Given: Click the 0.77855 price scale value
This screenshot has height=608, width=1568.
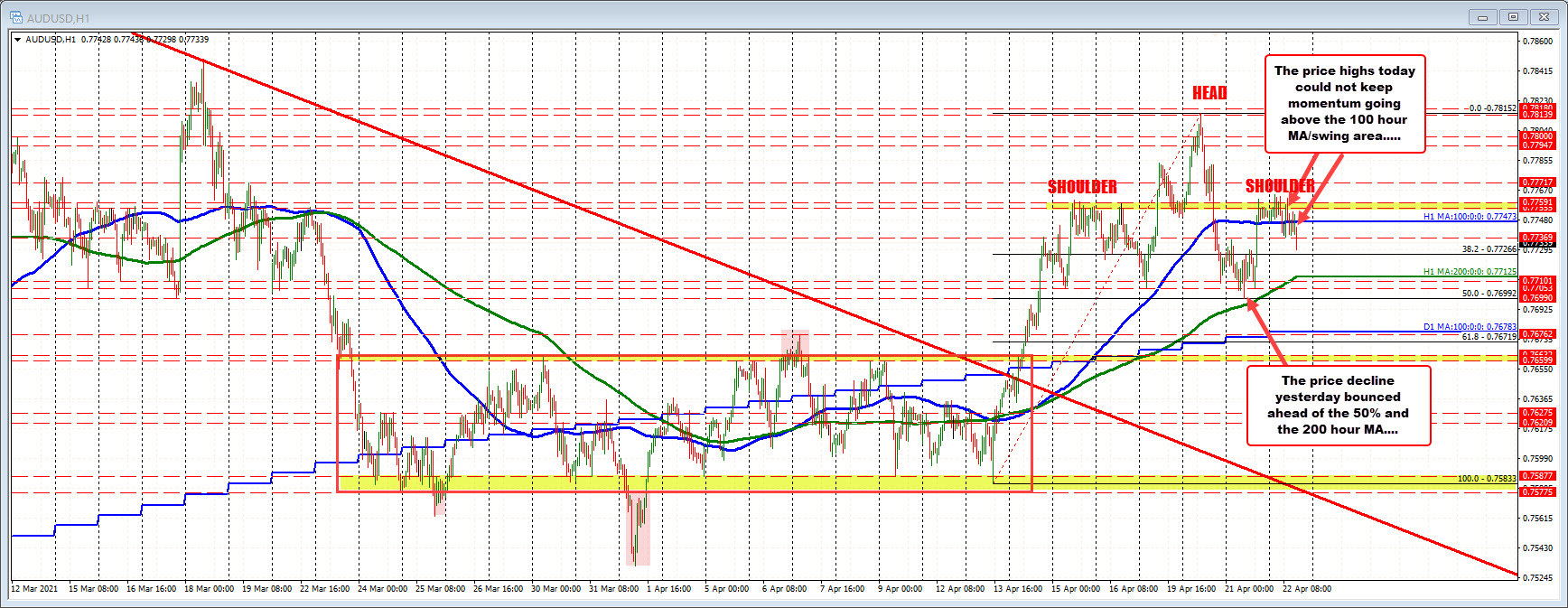Looking at the screenshot, I should click(1538, 161).
